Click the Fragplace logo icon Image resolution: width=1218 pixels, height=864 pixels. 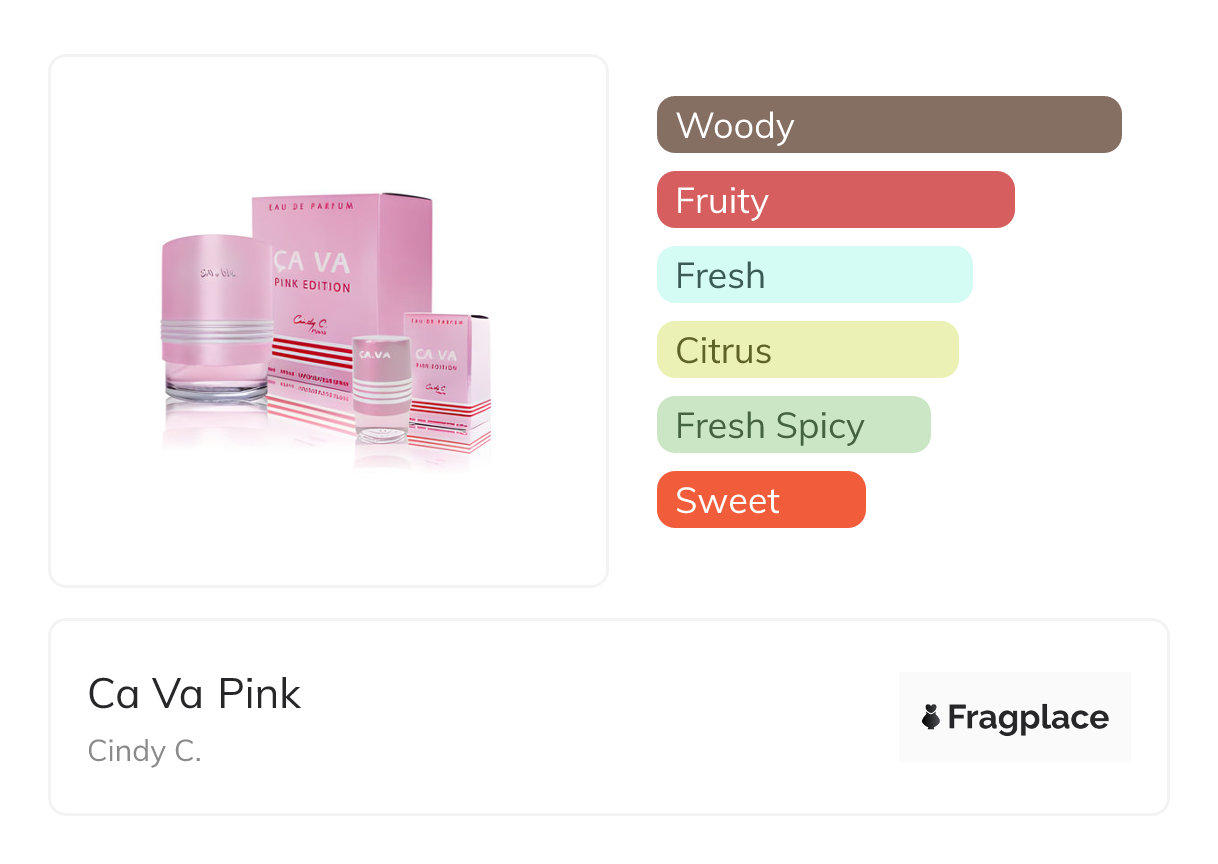(931, 717)
